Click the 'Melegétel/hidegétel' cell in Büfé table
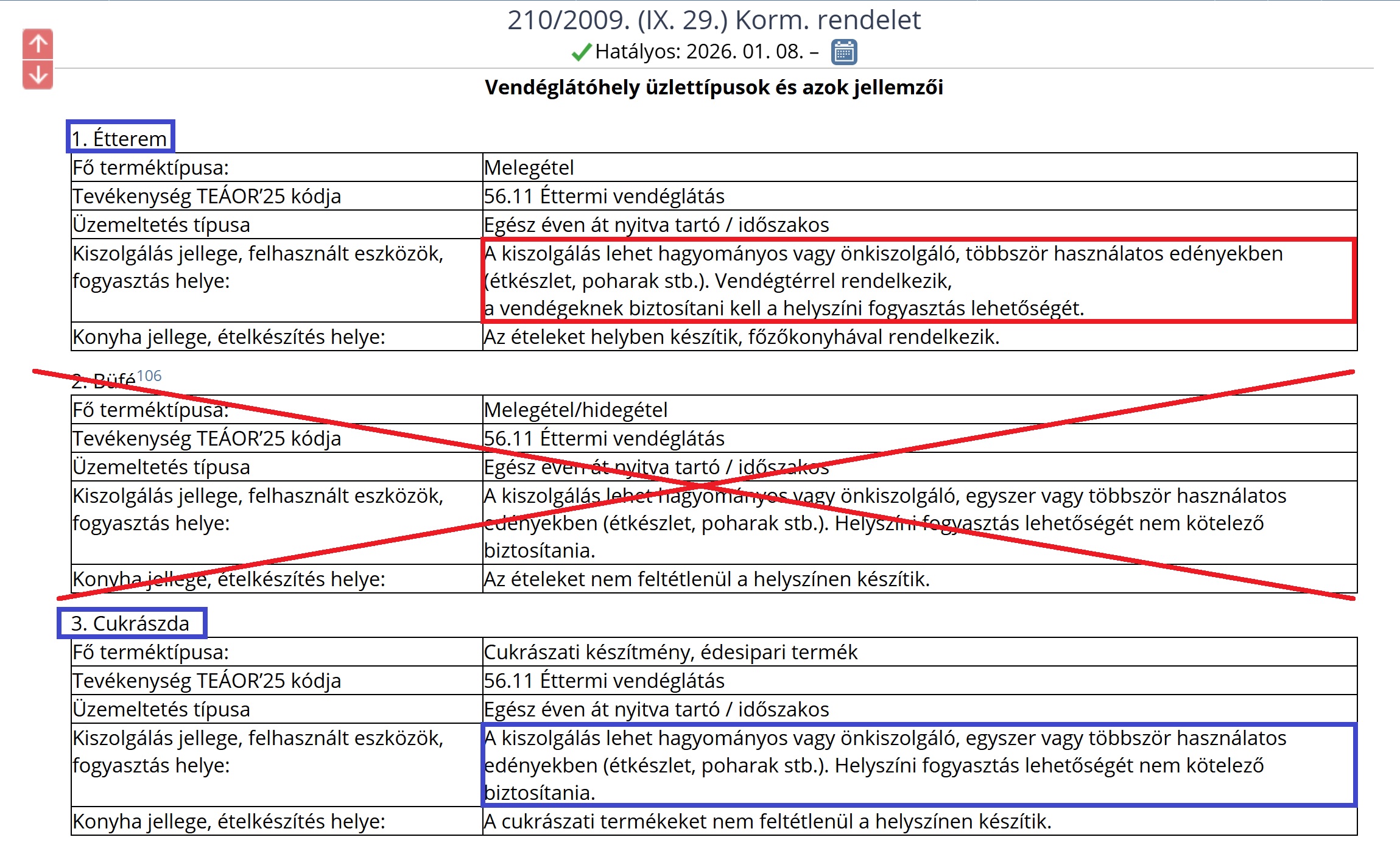The width and height of the screenshot is (1400, 851). pyautogui.click(x=575, y=410)
